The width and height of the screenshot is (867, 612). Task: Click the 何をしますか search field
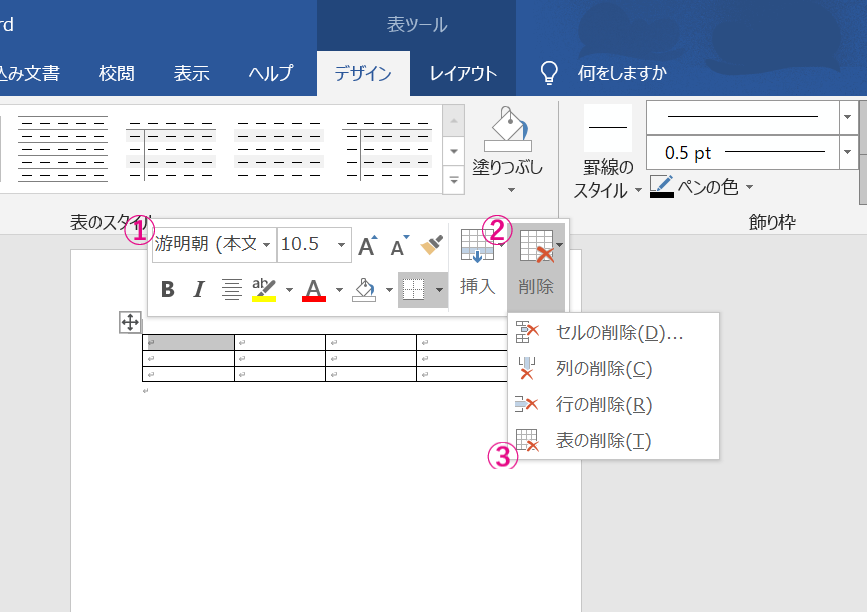pyautogui.click(x=621, y=73)
